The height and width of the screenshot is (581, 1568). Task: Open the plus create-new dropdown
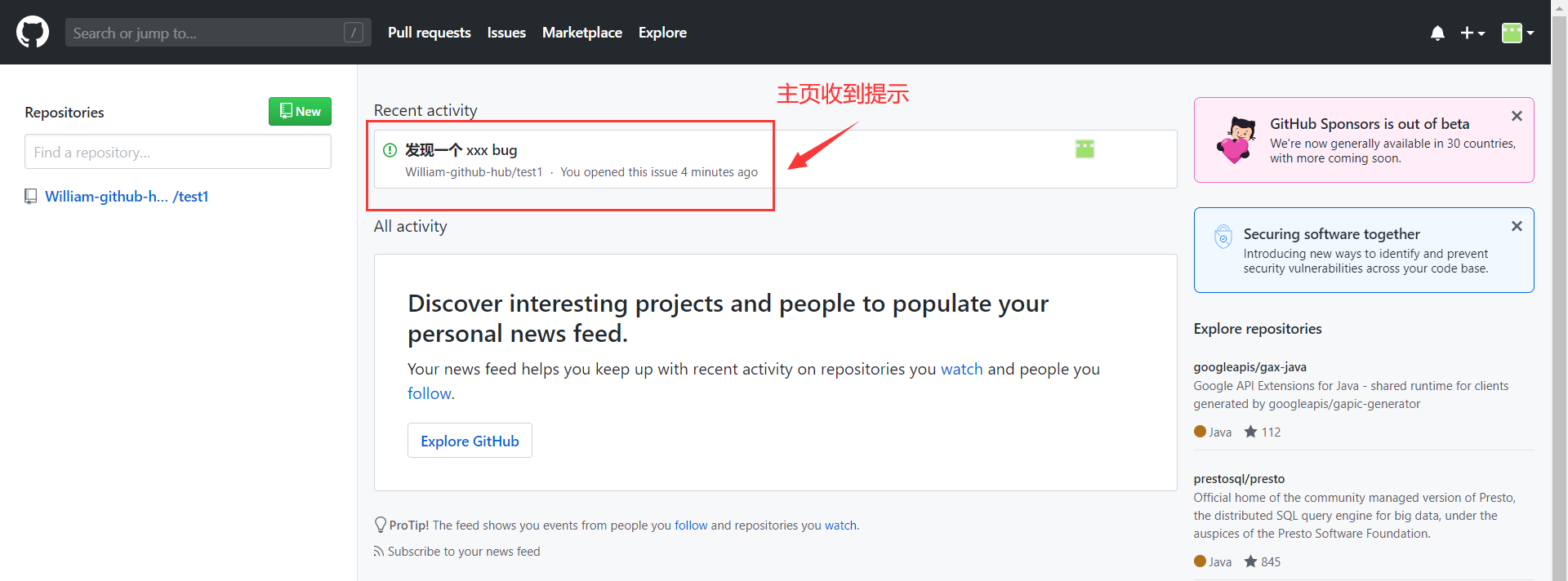point(1472,33)
